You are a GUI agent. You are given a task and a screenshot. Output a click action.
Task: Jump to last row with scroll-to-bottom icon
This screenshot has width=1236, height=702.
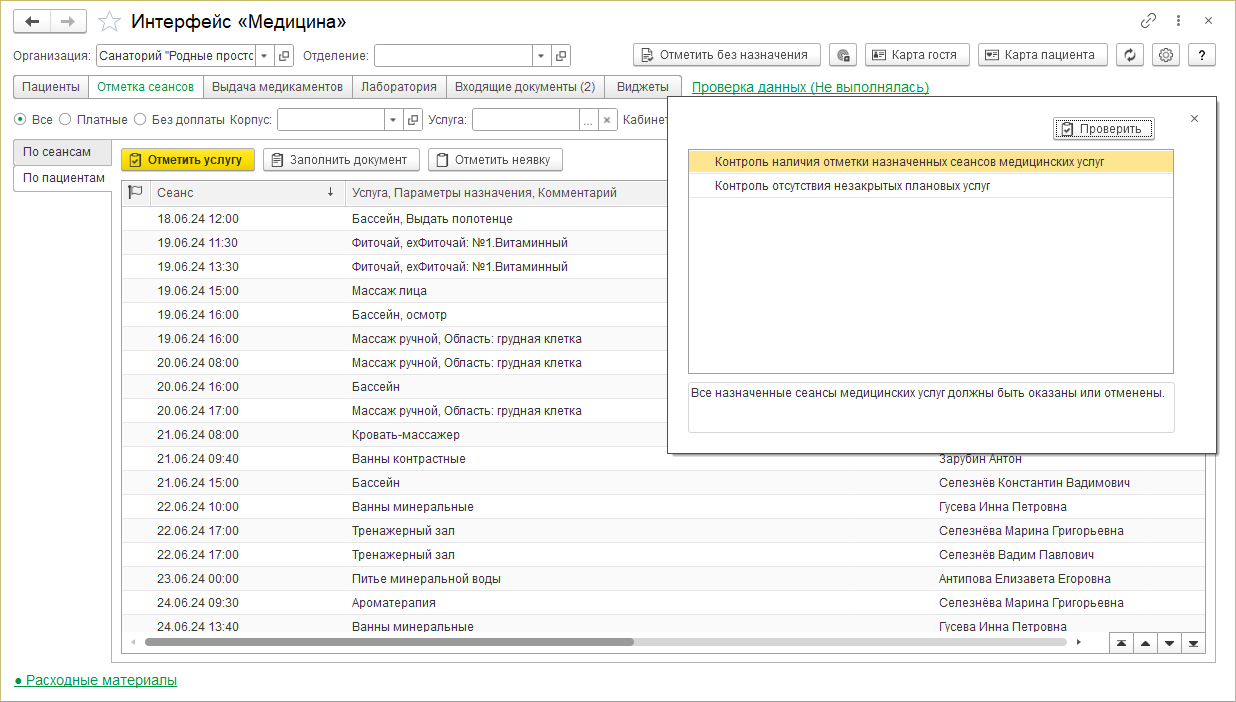coord(1193,643)
